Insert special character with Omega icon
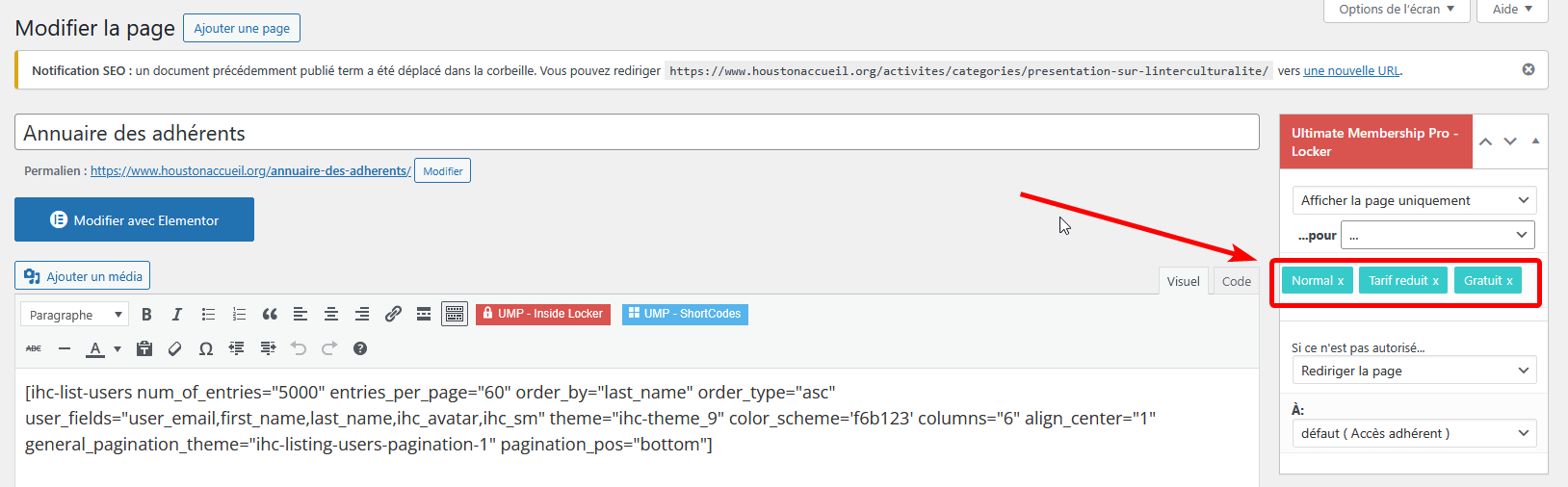The width and height of the screenshot is (1568, 487). coord(206,348)
